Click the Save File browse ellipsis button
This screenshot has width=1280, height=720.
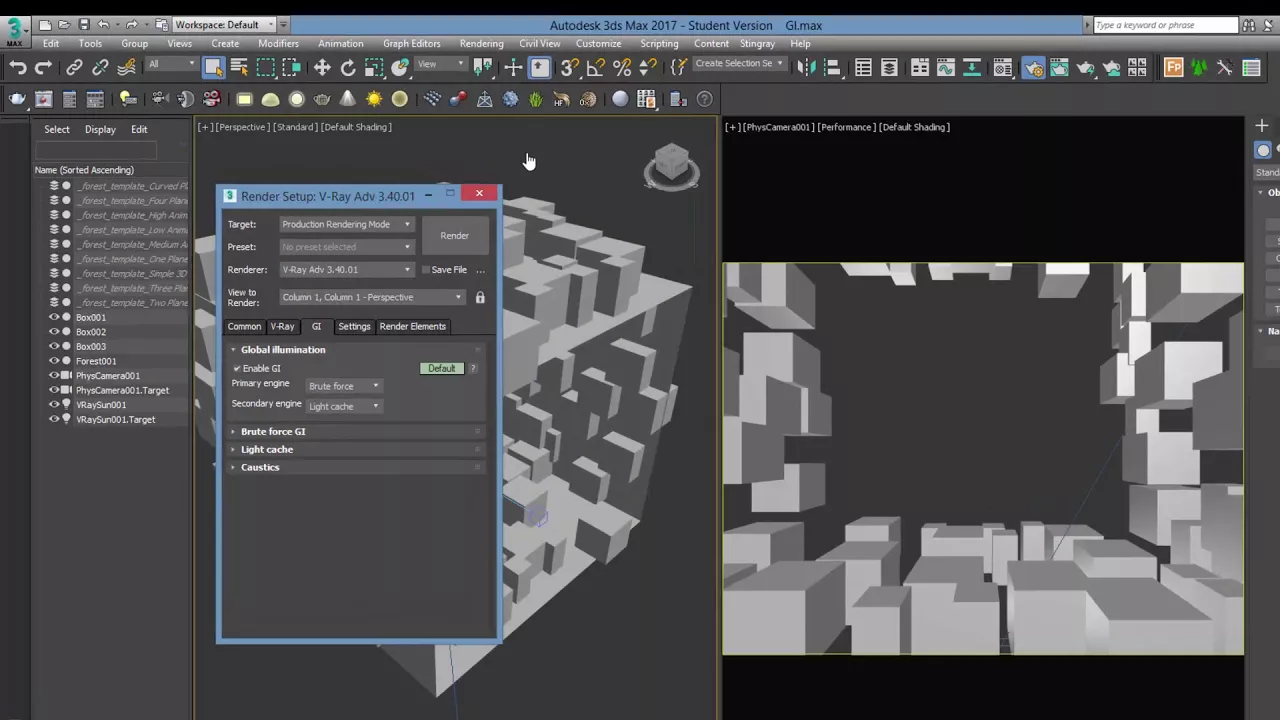480,270
